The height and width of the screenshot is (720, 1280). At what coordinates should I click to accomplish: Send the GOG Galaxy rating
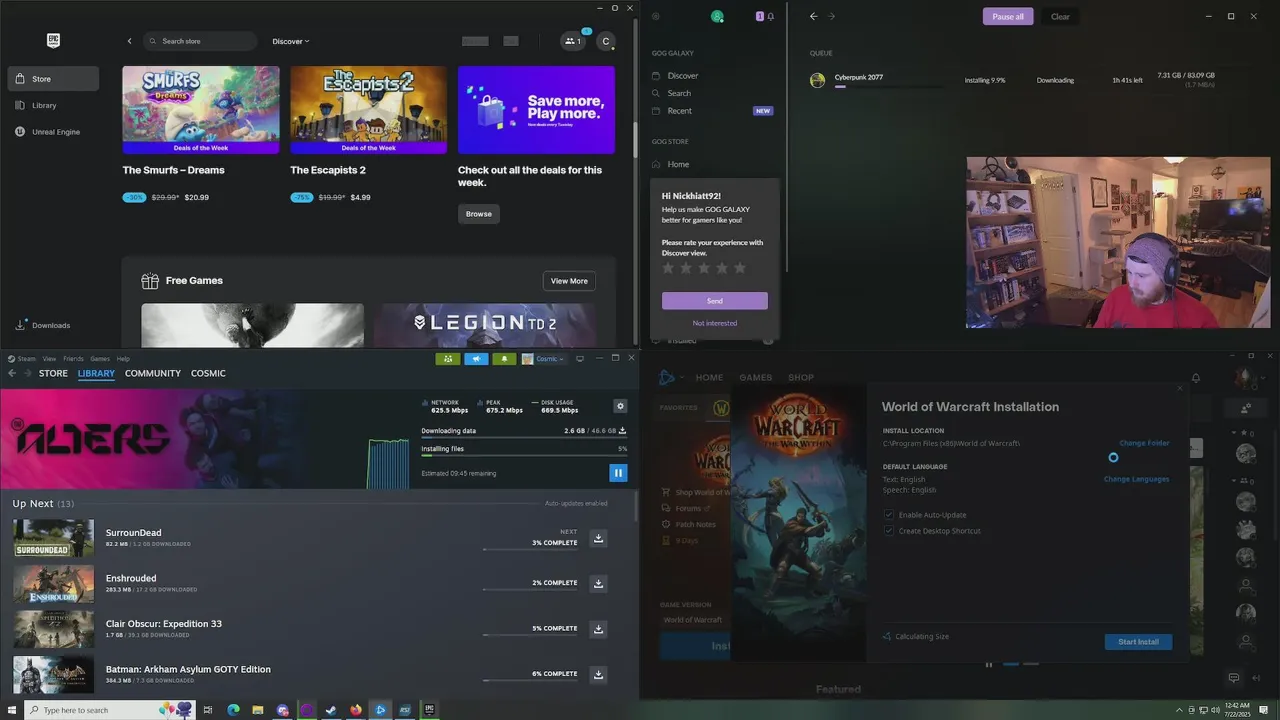pos(714,301)
